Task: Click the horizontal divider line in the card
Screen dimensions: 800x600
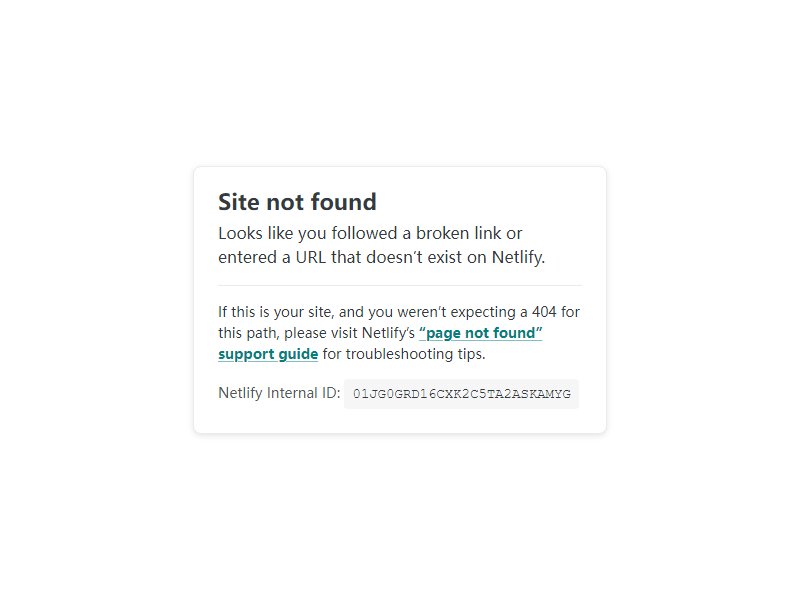Action: tap(400, 286)
